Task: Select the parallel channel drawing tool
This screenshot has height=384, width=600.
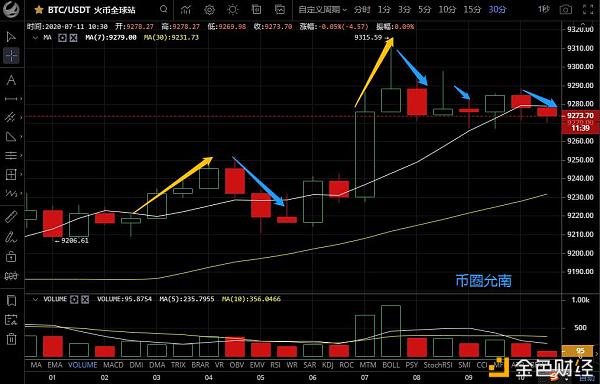Action: point(11,117)
